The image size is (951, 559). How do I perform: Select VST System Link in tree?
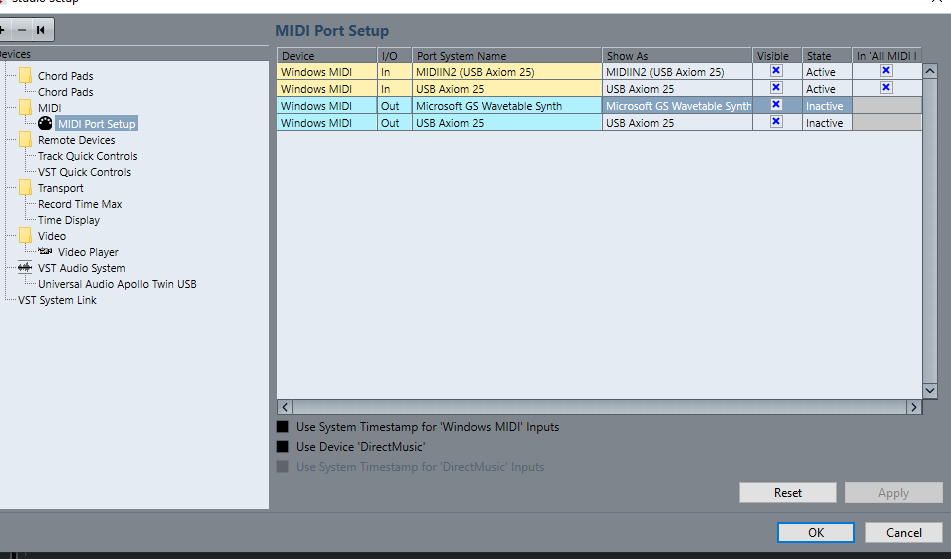pyautogui.click(x=57, y=300)
